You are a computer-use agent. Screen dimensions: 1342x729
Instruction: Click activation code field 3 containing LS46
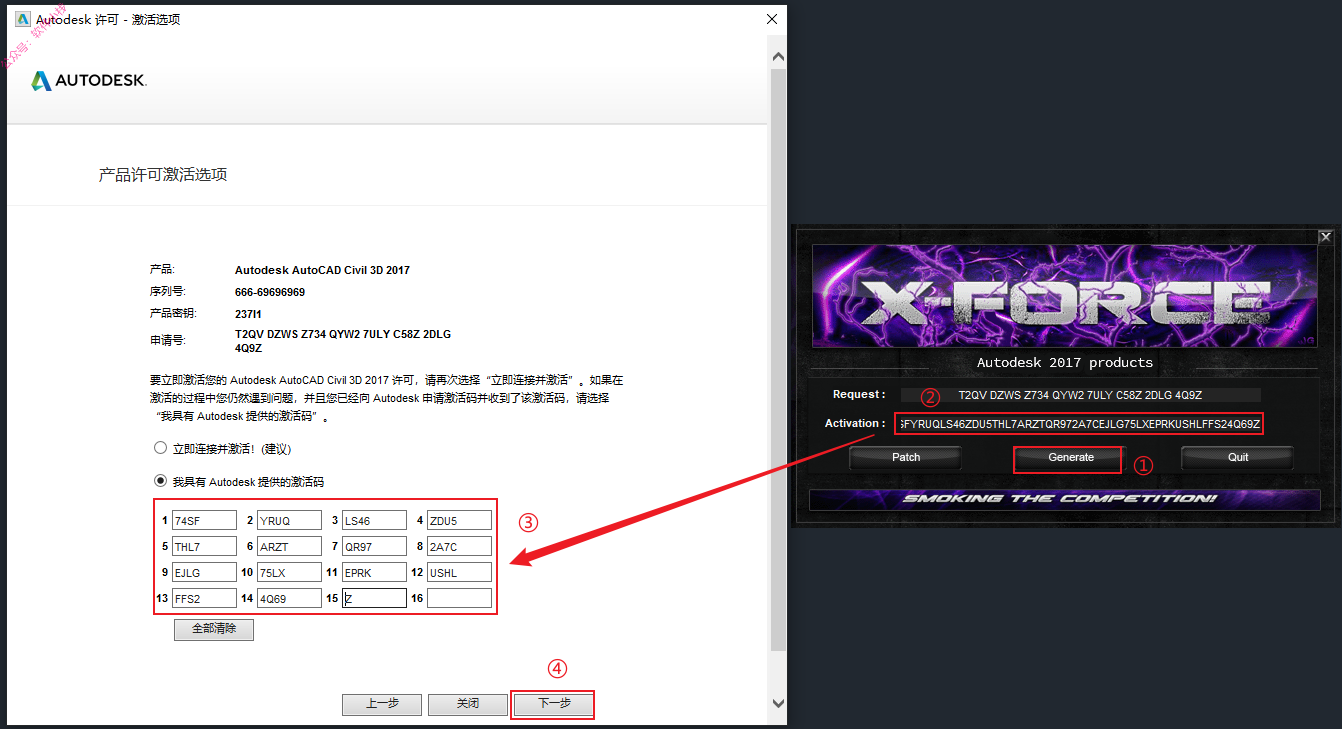374,520
